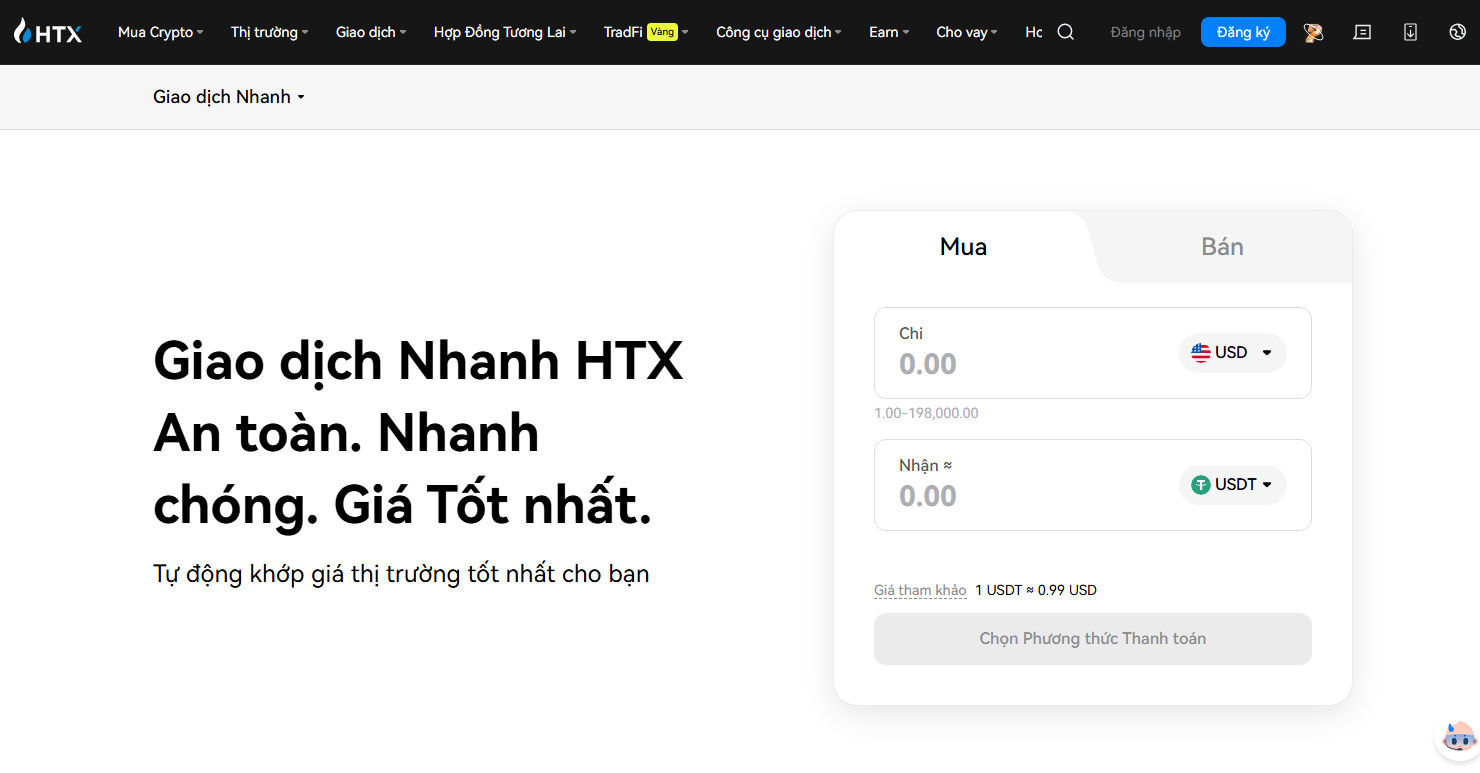The height and width of the screenshot is (773, 1480).
Task: Switch to the Bán tab
Action: pos(1222,247)
